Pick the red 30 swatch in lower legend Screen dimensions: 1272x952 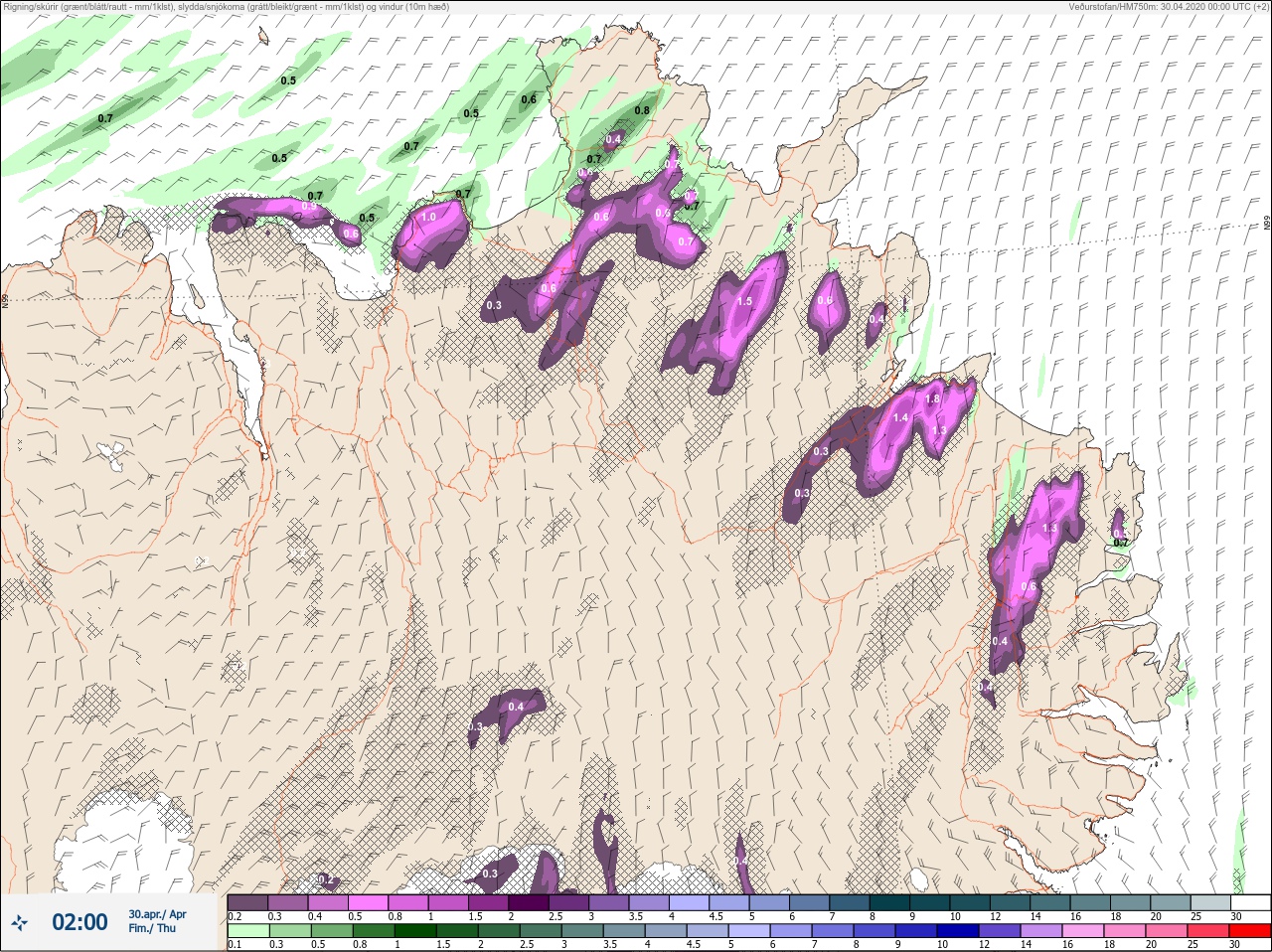point(1250,932)
